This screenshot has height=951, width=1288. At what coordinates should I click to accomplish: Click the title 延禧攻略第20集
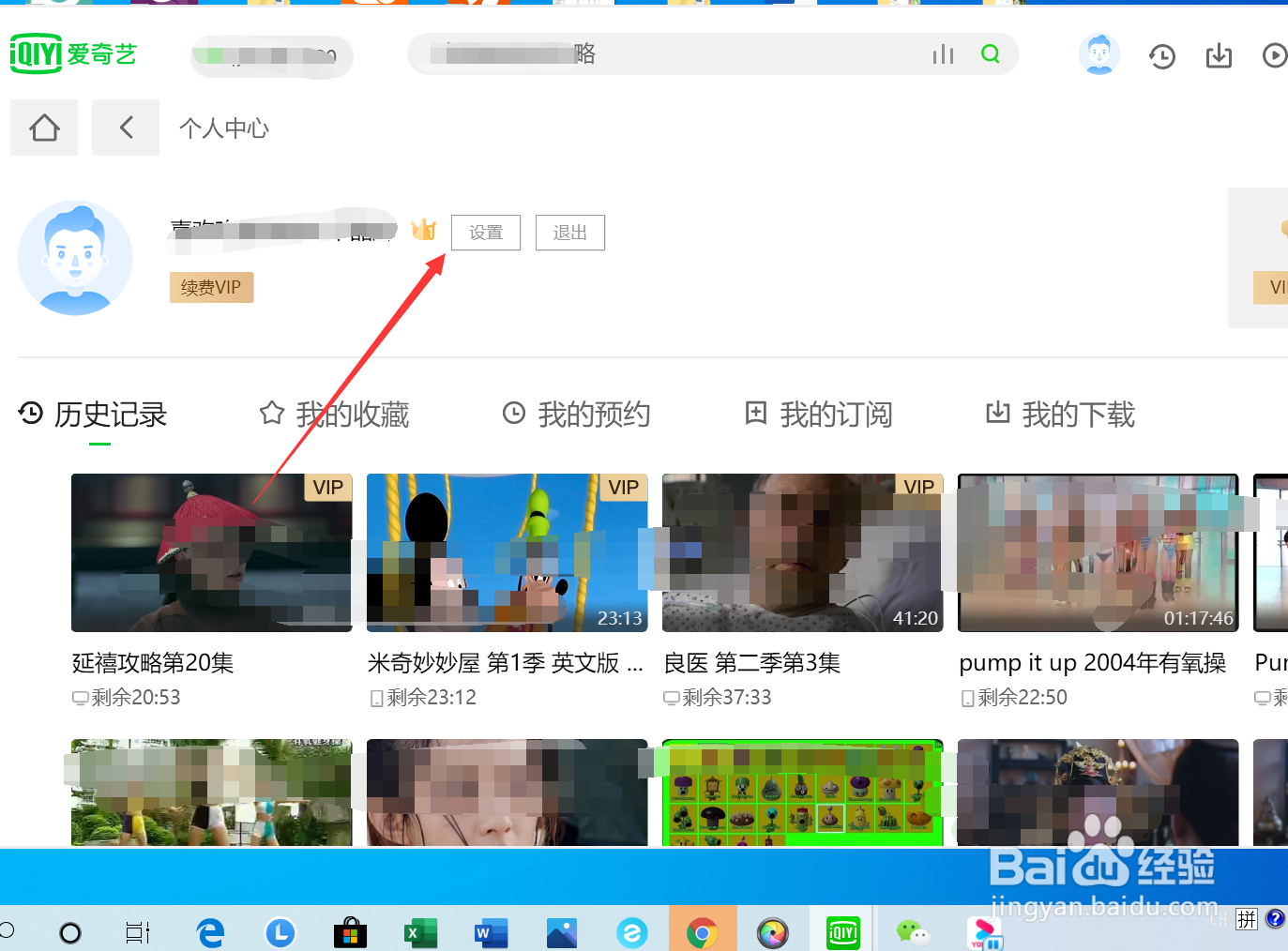(x=153, y=663)
